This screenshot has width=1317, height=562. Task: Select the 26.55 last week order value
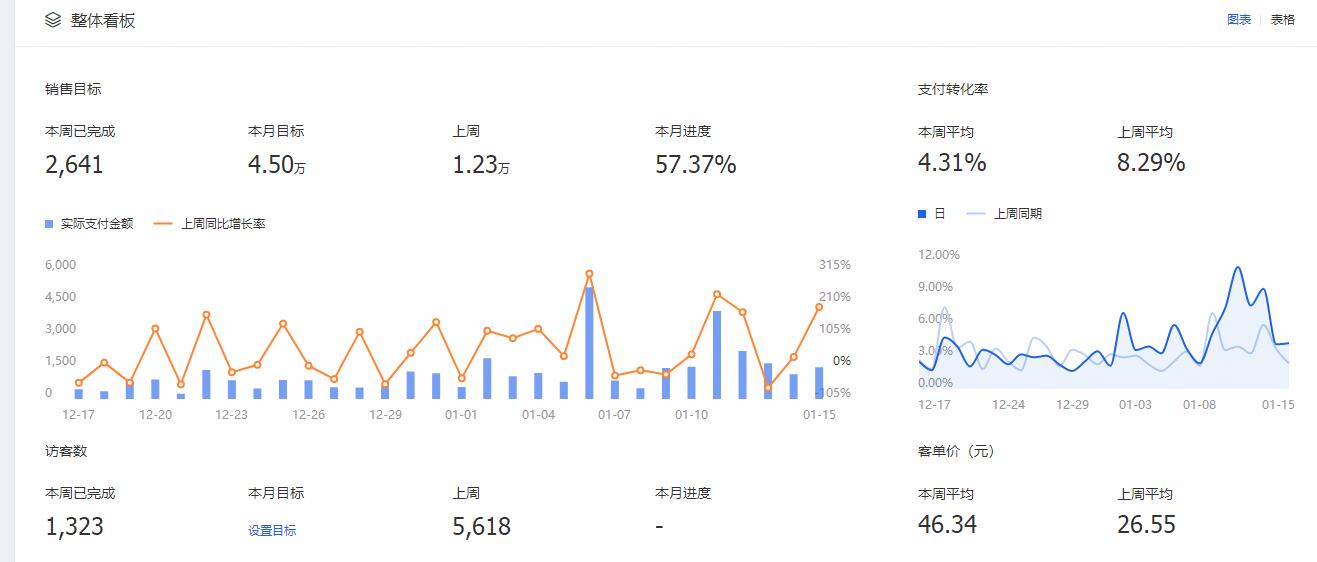[x=1146, y=524]
